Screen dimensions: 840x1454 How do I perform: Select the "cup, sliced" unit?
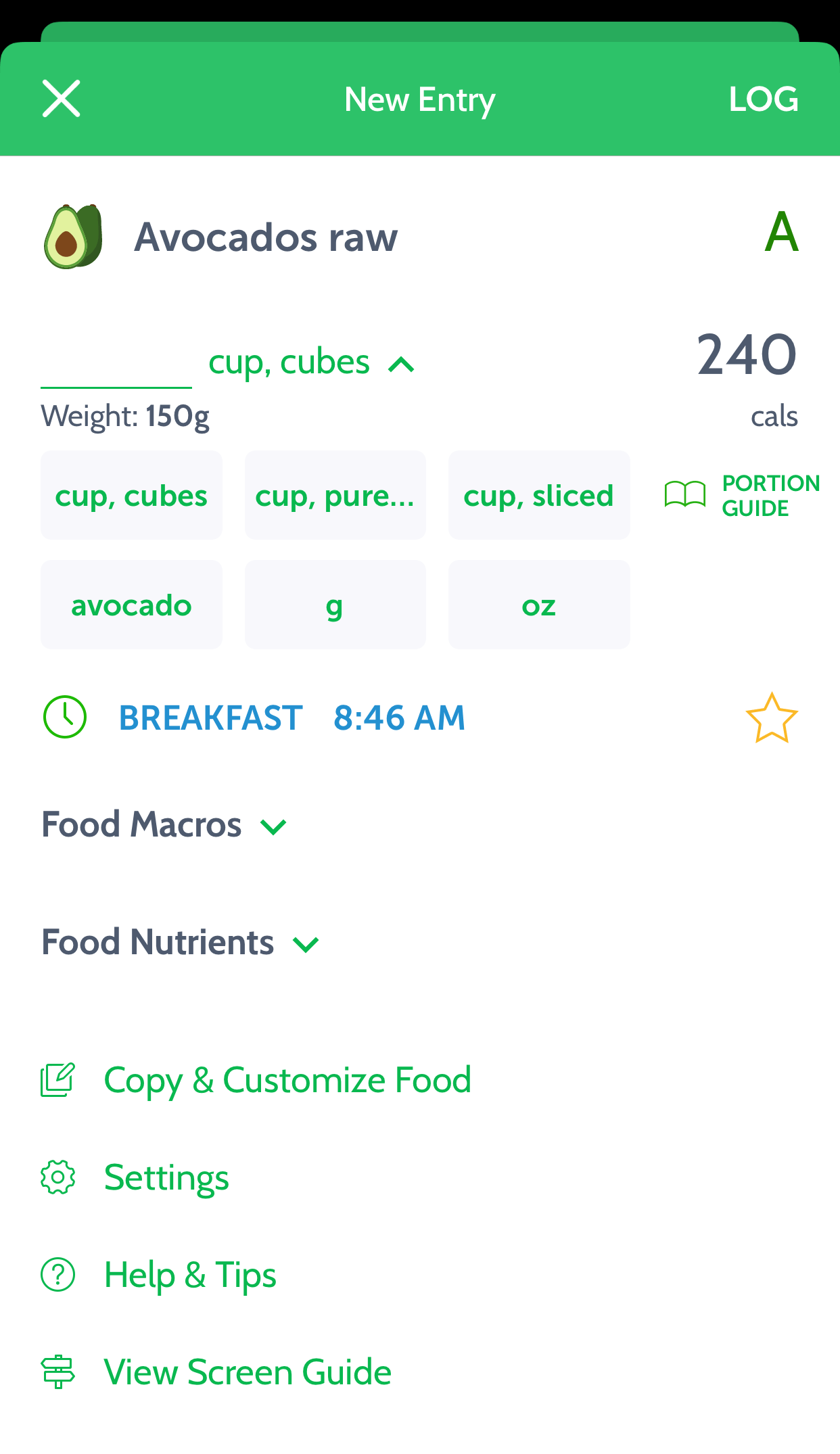[x=538, y=496]
